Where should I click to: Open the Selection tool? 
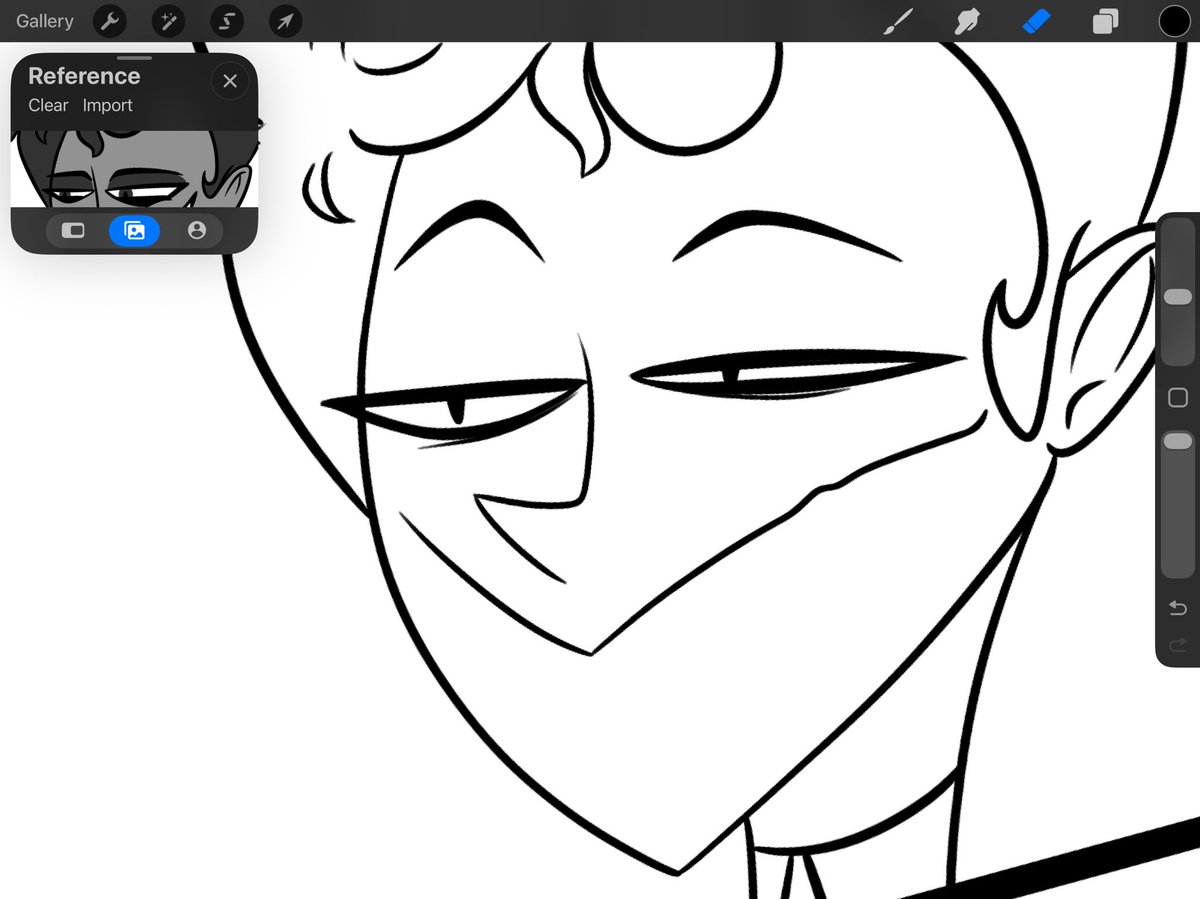tap(227, 21)
